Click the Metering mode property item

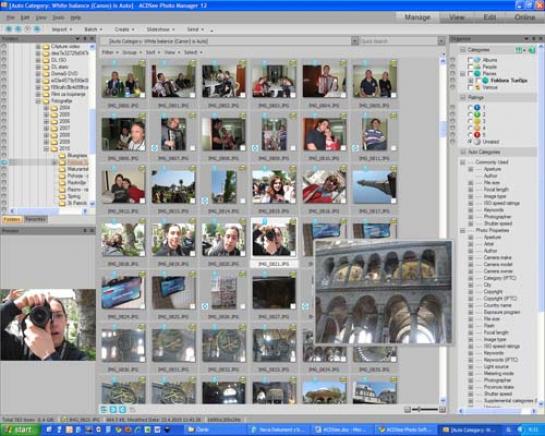point(498,373)
